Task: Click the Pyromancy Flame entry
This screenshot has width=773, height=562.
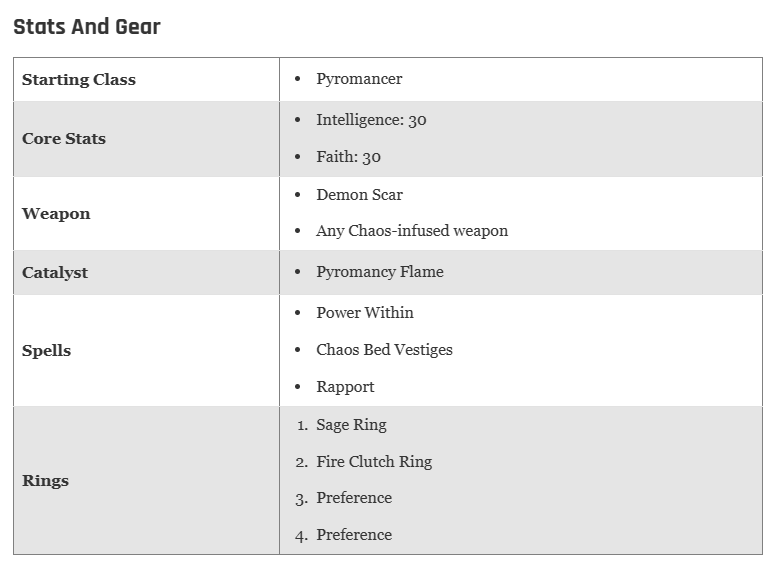Action: click(380, 272)
